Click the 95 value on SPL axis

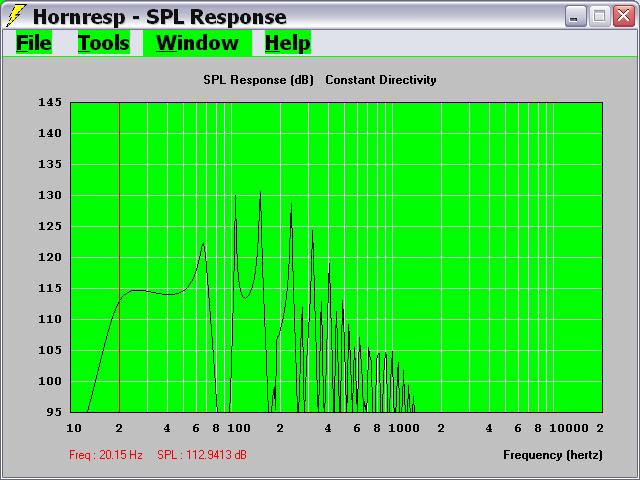click(54, 412)
